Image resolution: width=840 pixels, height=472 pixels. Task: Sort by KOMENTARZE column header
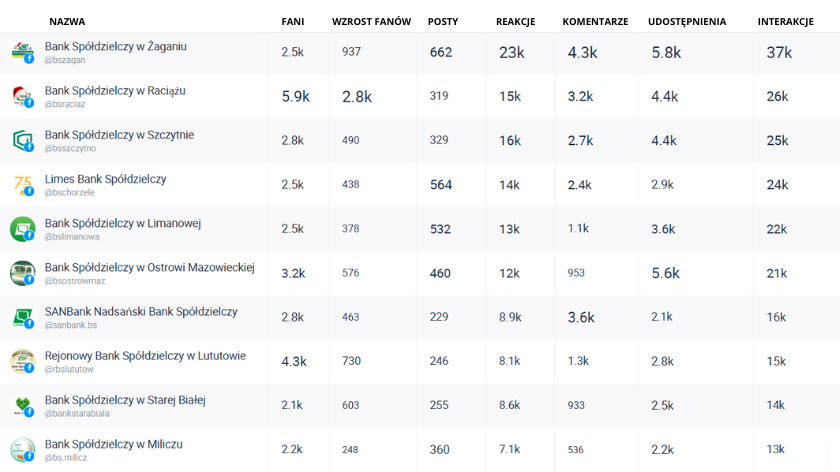[x=595, y=21]
